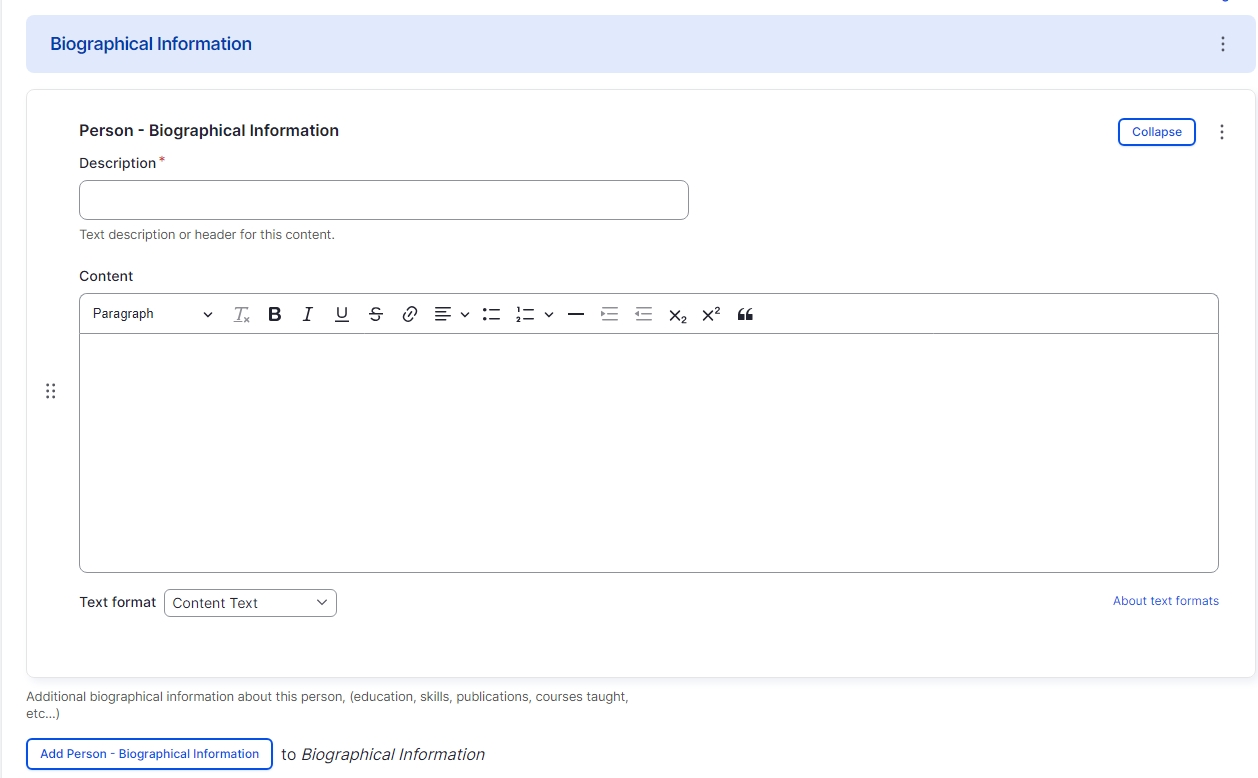Viewport: 1258px width, 778px height.
Task: Decrease indent of the paragraph
Action: point(644,315)
